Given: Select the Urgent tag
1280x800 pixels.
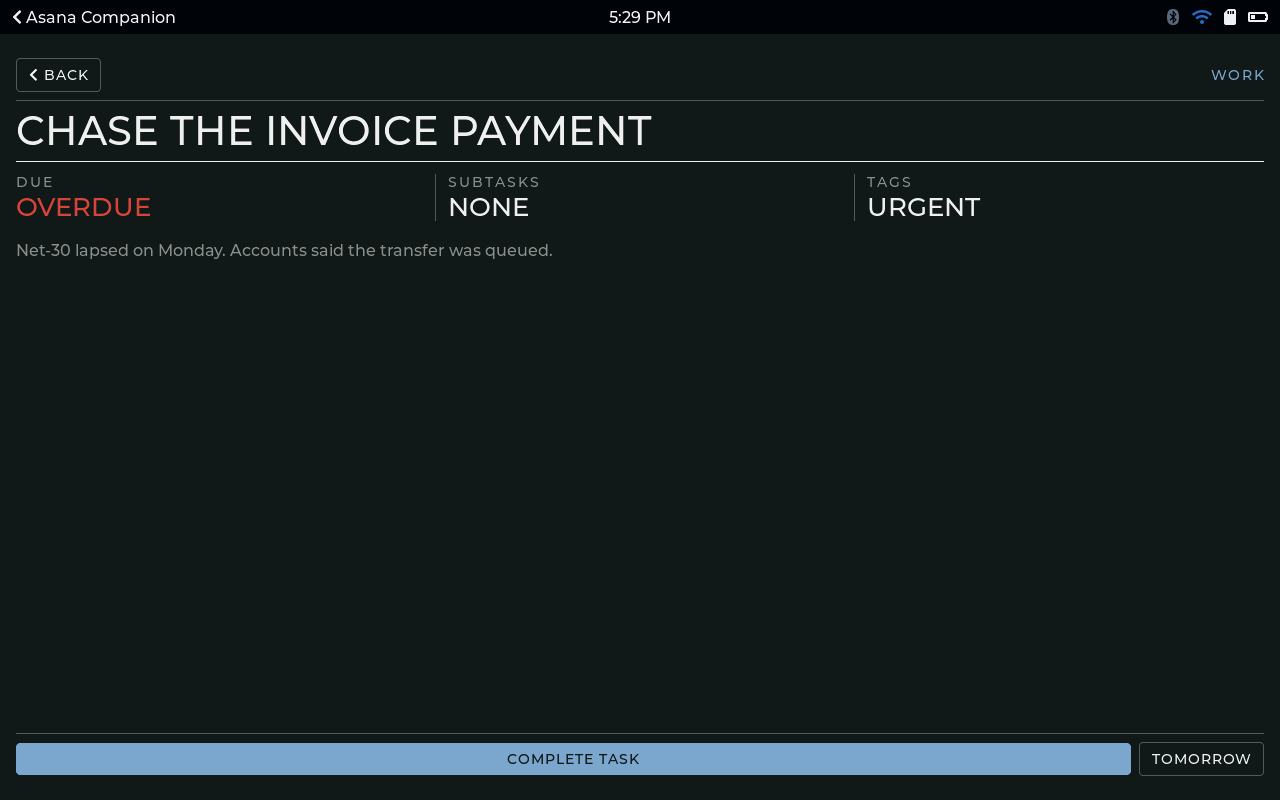Looking at the screenshot, I should click(923, 207).
